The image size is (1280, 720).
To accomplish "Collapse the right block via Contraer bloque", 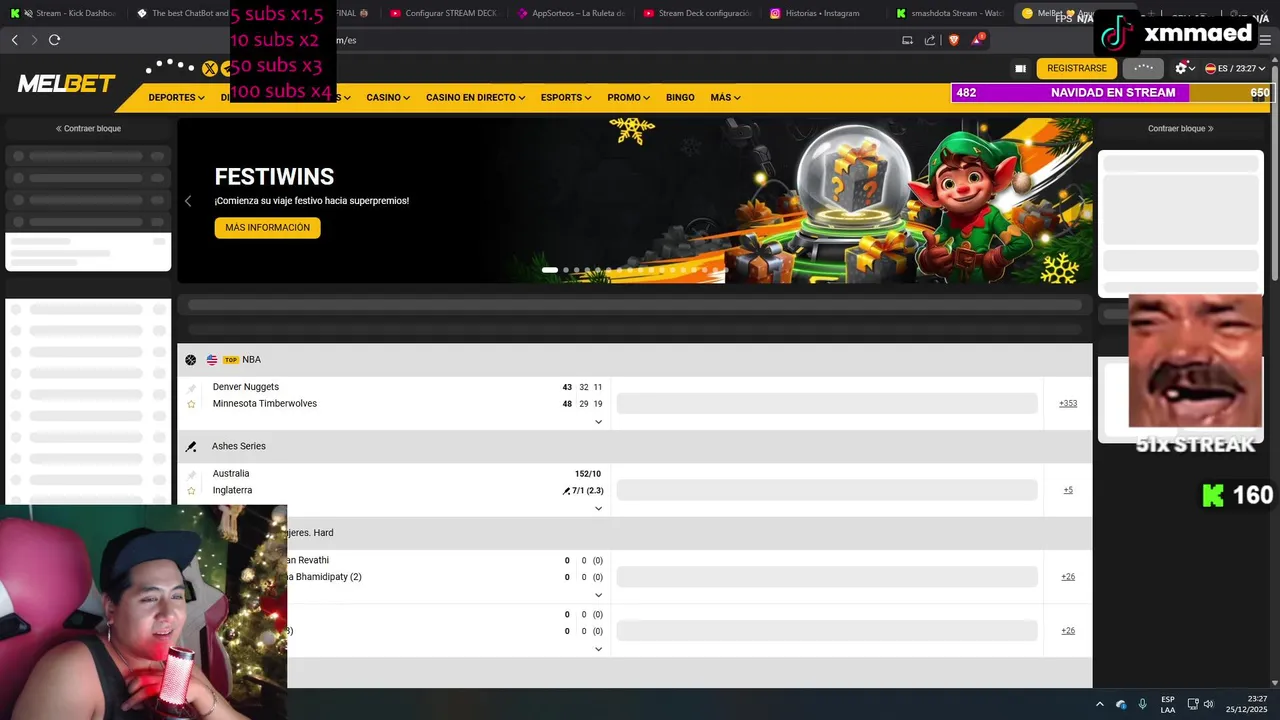I will [x=1181, y=129].
